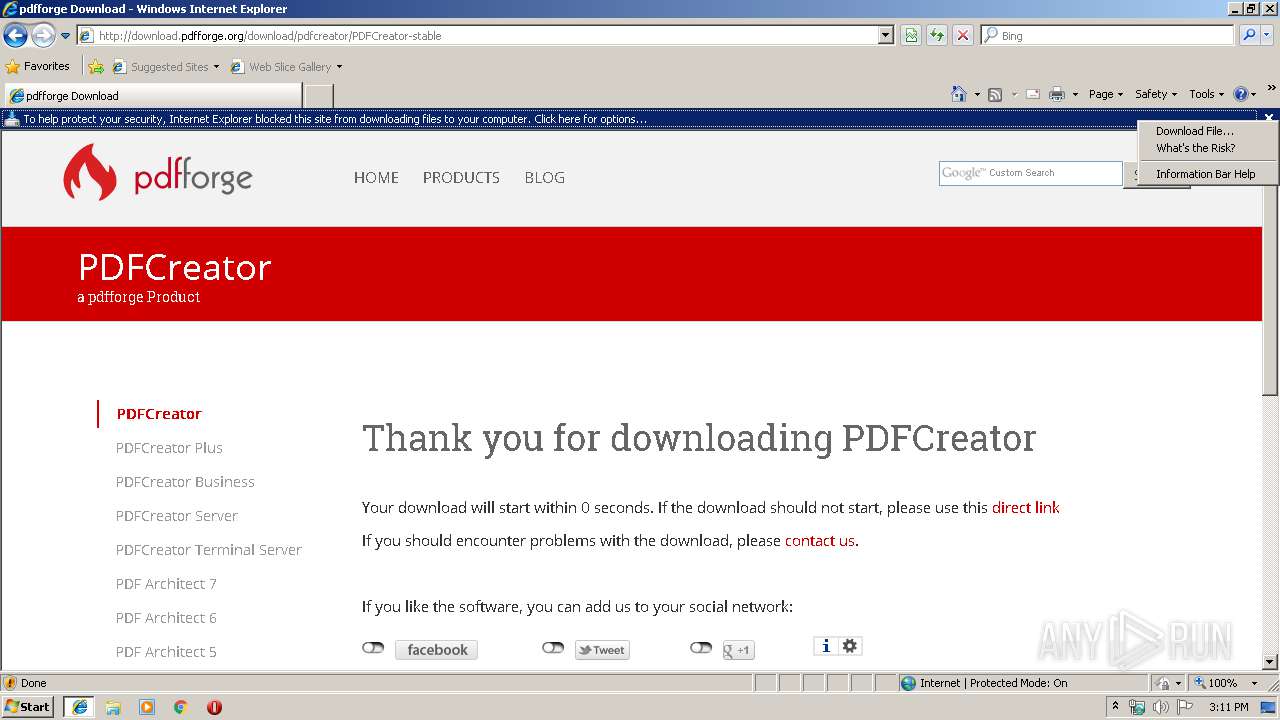This screenshot has width=1280, height=720.
Task: Click the Google +1 button
Action: click(x=738, y=650)
